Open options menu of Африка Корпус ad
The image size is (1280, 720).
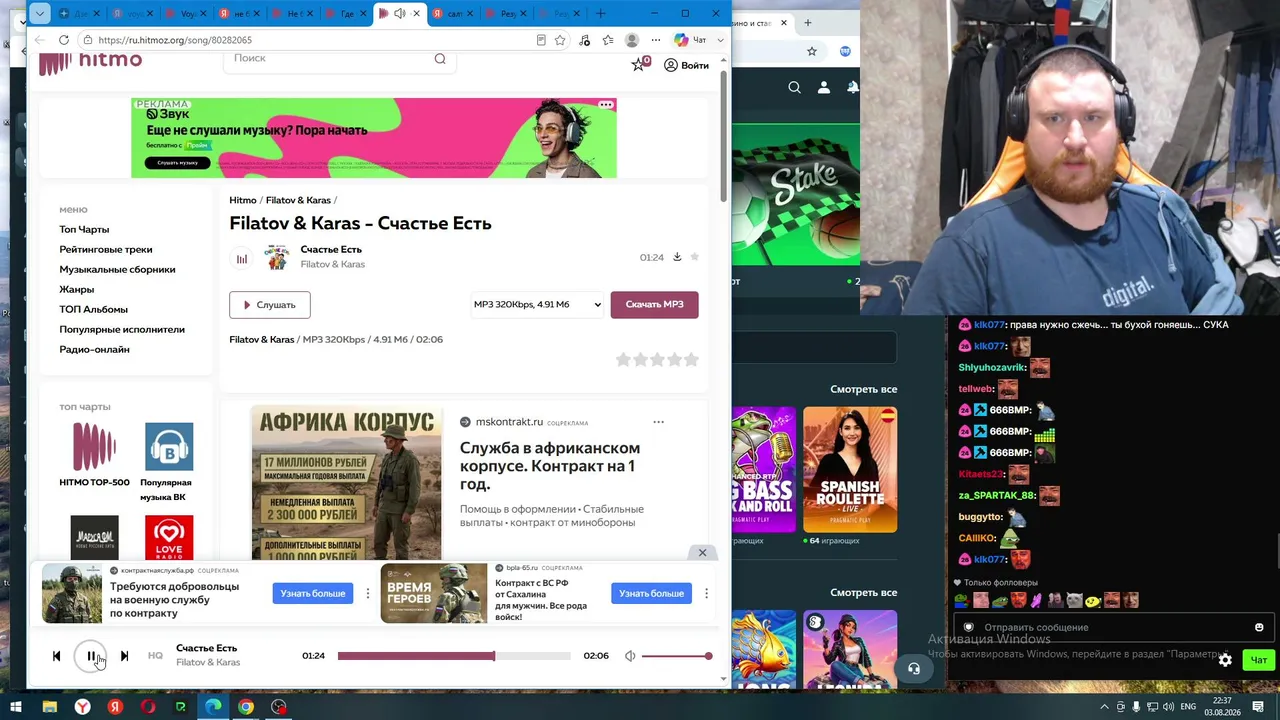658,422
